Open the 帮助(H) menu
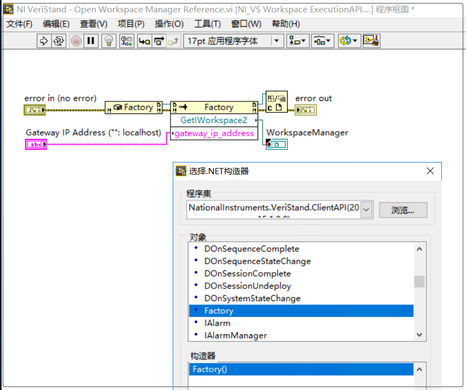 (x=286, y=24)
